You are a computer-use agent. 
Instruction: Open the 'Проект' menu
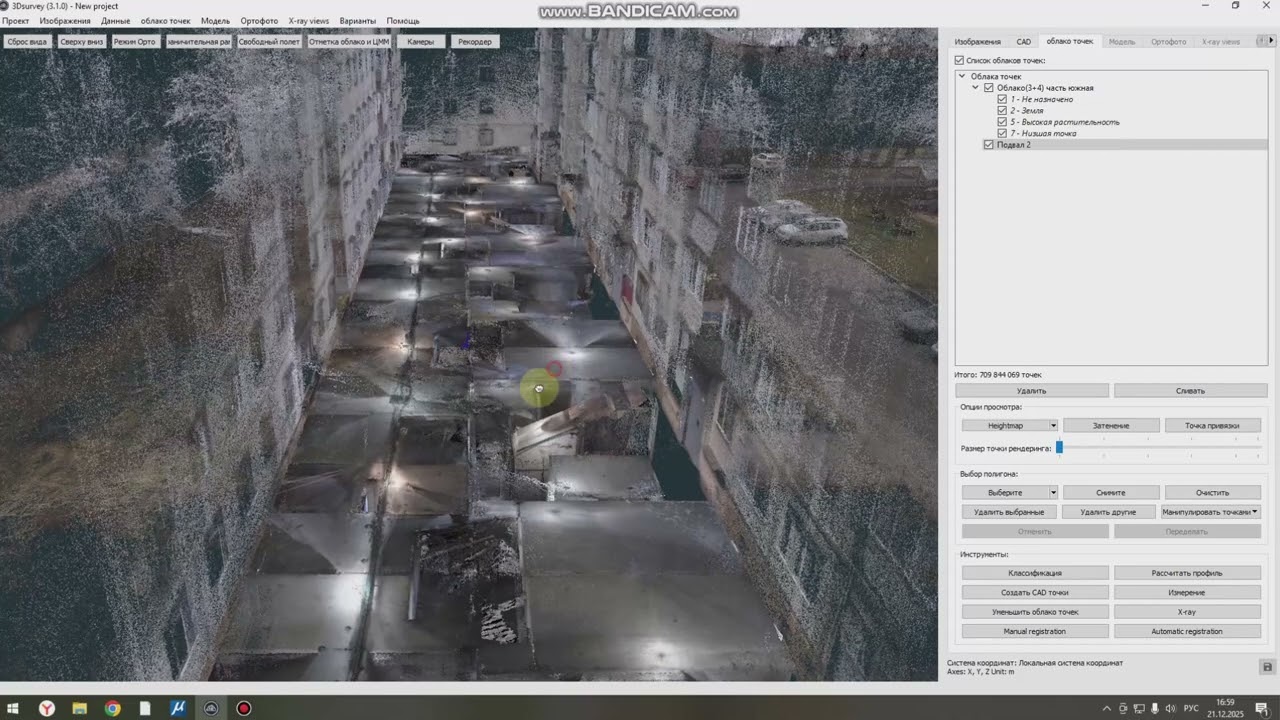(x=15, y=21)
